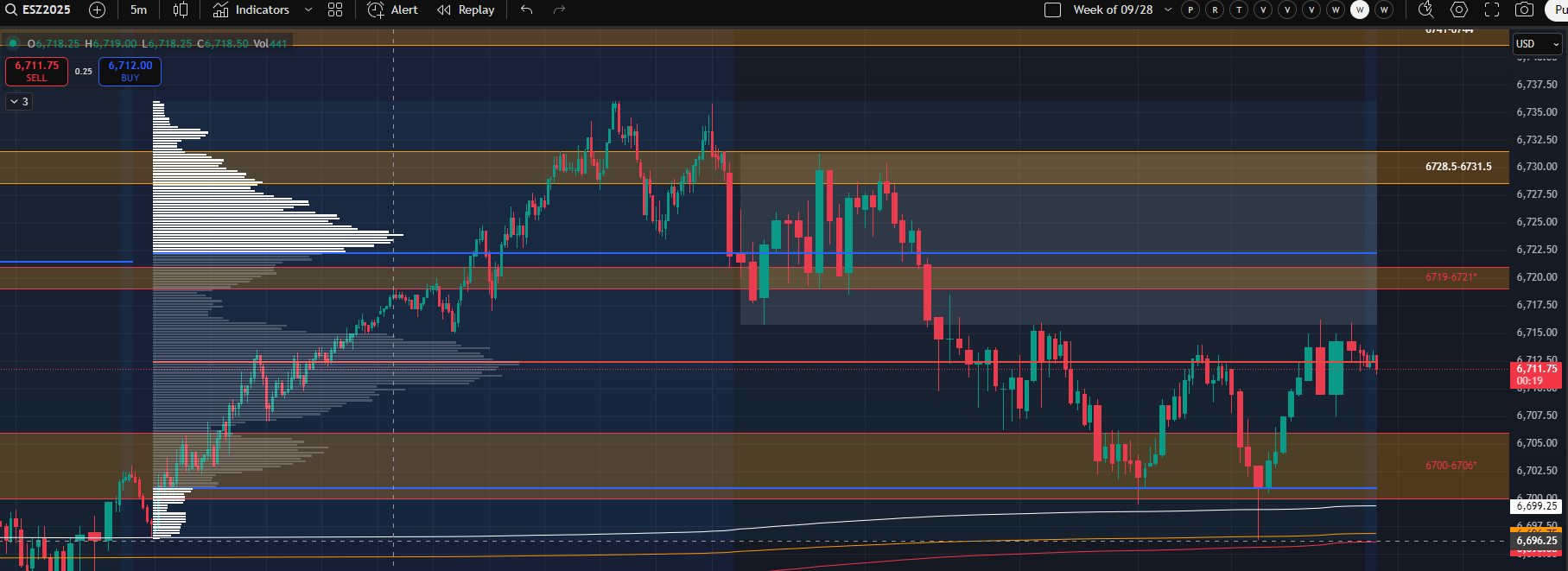
Task: Switch to the R layout tab
Action: pyautogui.click(x=1215, y=10)
